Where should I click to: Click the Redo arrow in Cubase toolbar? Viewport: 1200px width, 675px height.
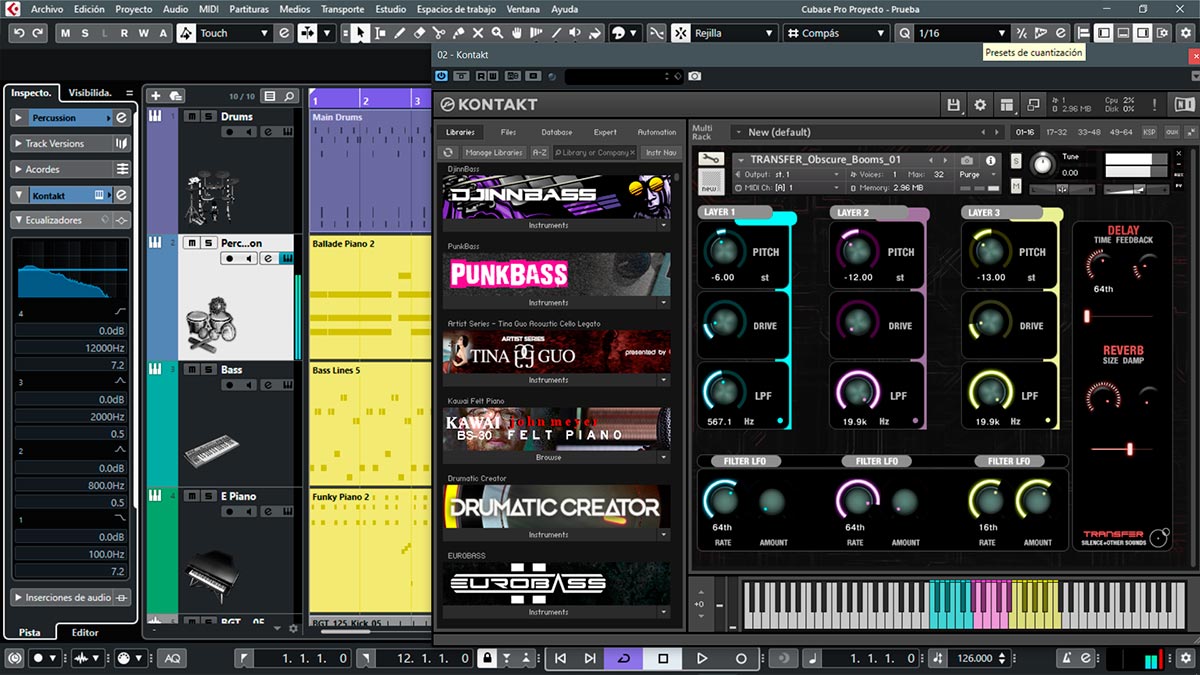[38, 33]
